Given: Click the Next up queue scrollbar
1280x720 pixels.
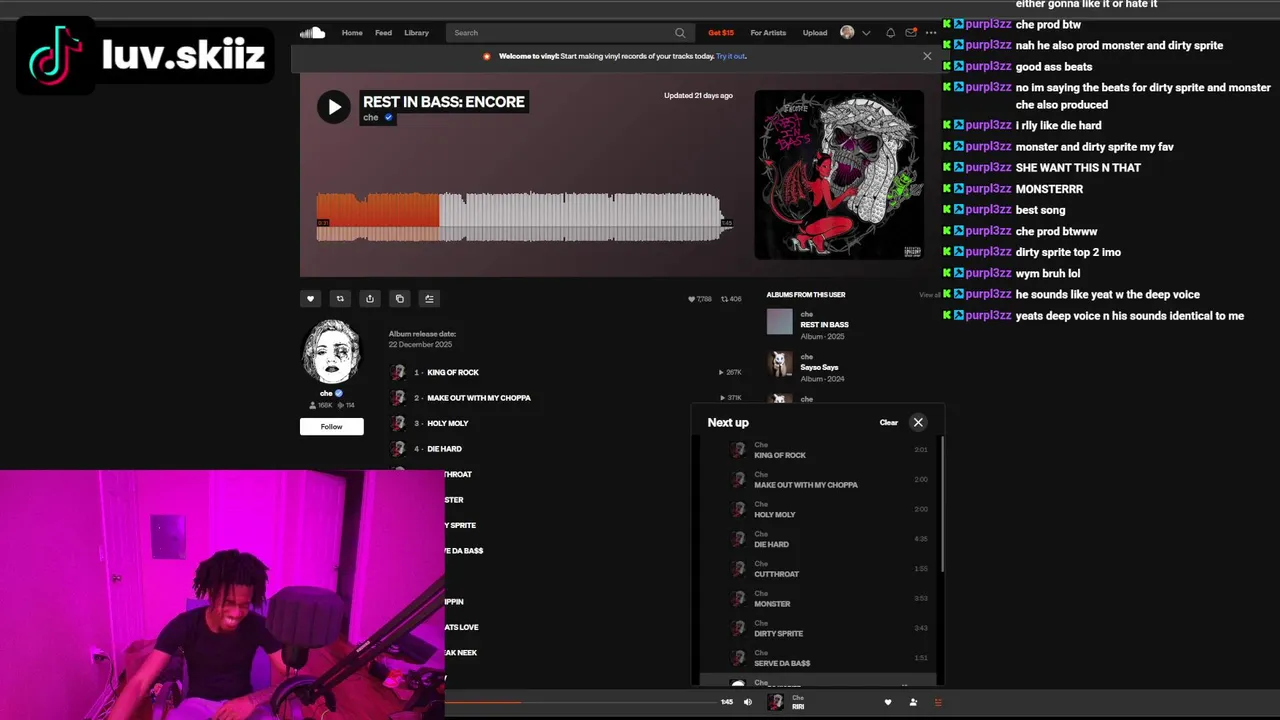Looking at the screenshot, I should pos(942,505).
